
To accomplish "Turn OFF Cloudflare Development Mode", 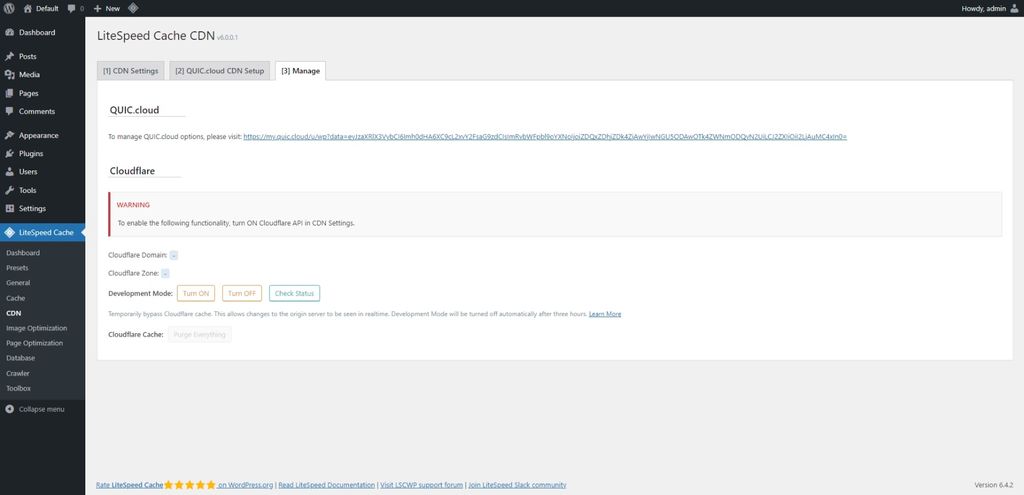I will click(x=242, y=293).
